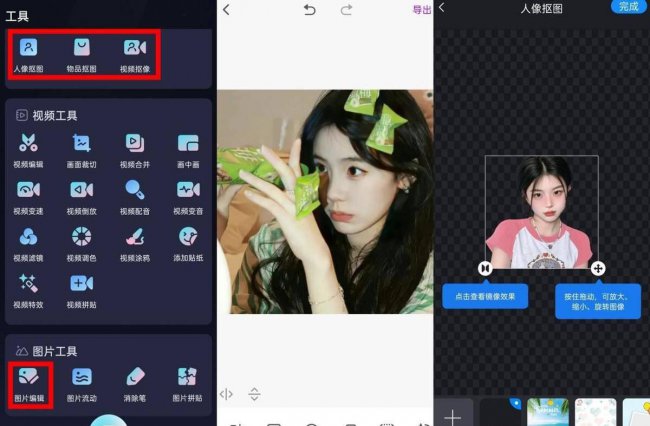This screenshot has height=426, width=650.
Task: Open the 图片拼贴 image collage tool
Action: click(187, 385)
